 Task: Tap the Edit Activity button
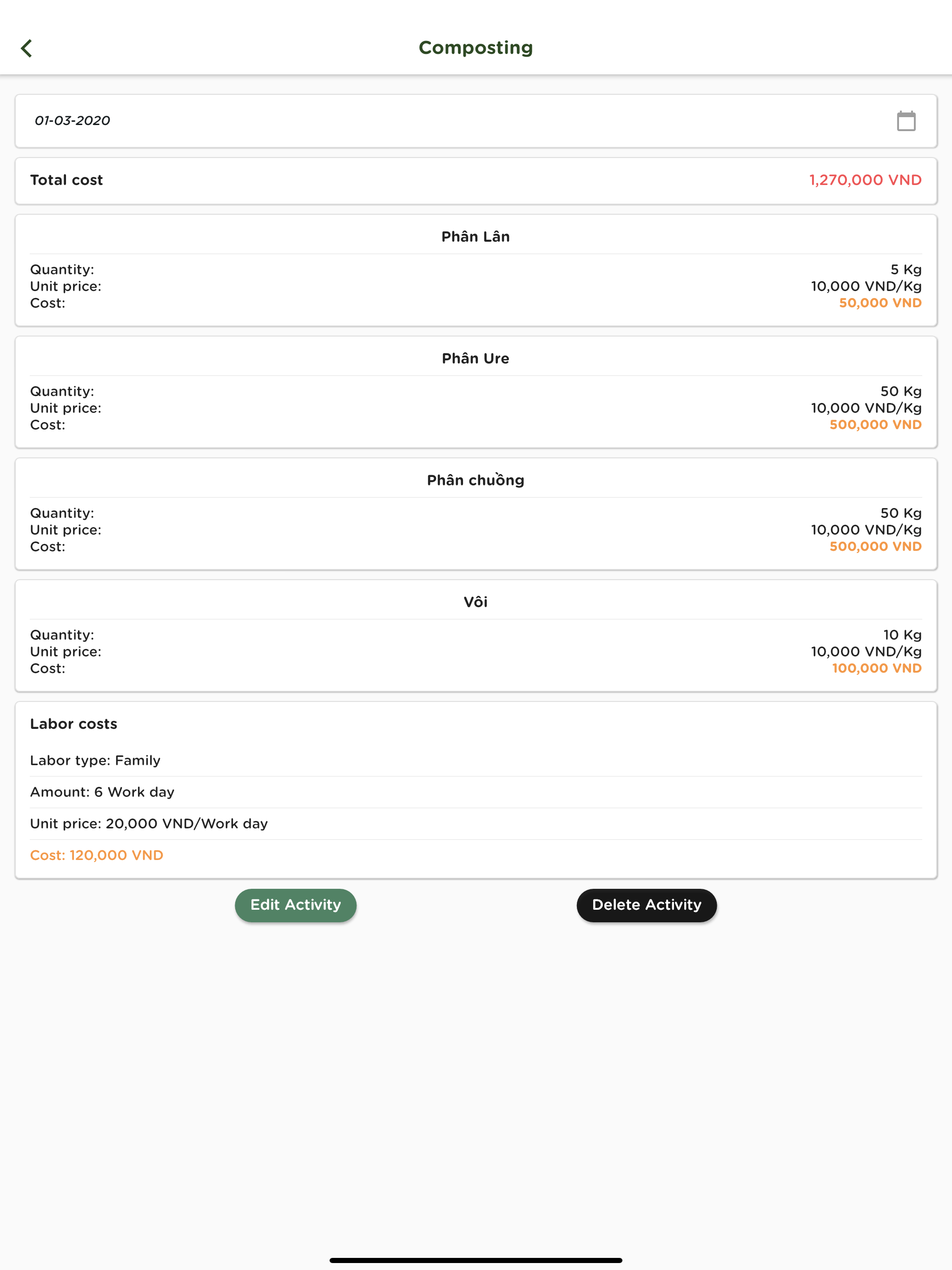pos(296,905)
